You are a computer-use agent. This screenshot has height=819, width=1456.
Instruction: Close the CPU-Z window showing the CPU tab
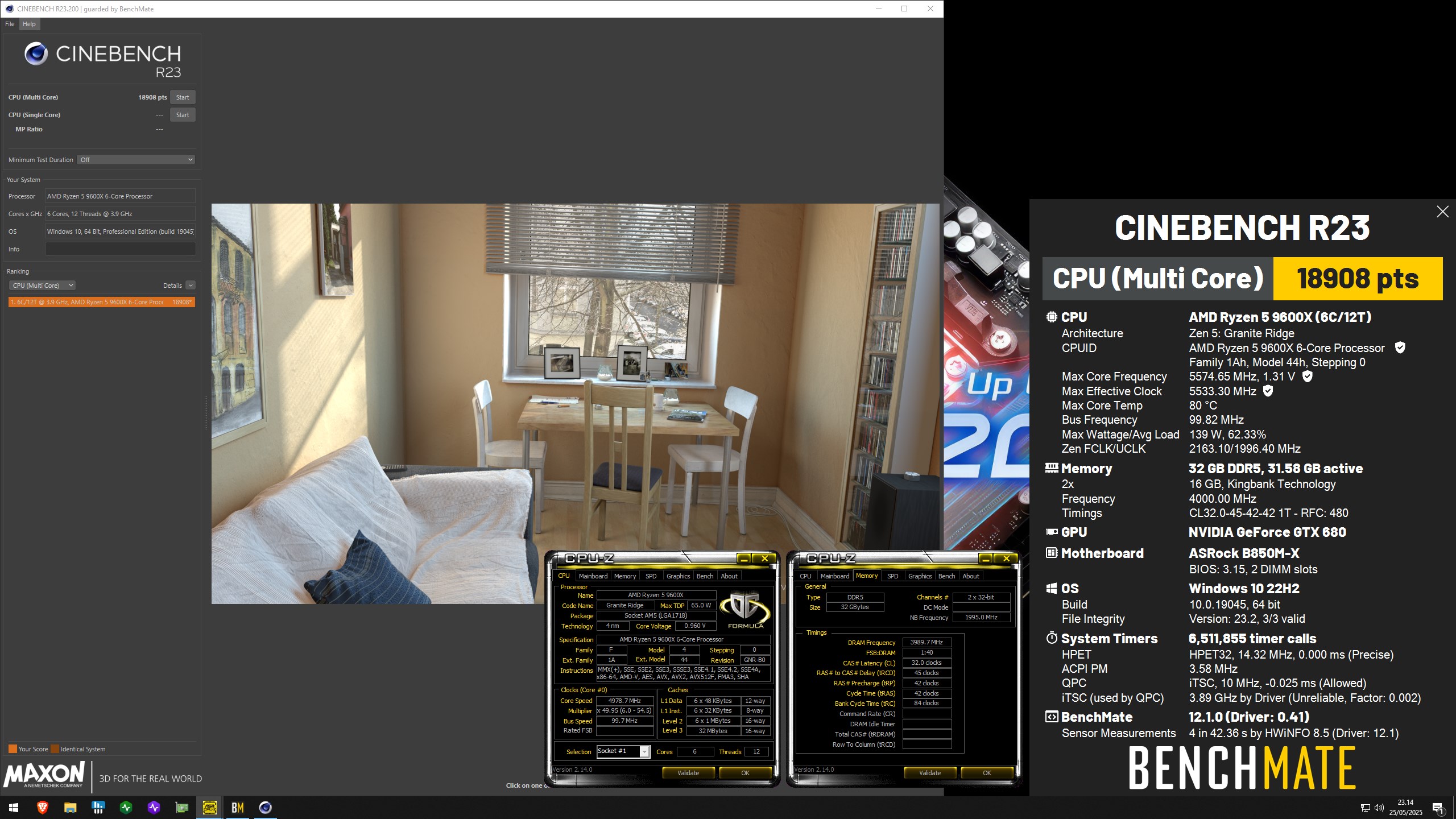point(764,559)
